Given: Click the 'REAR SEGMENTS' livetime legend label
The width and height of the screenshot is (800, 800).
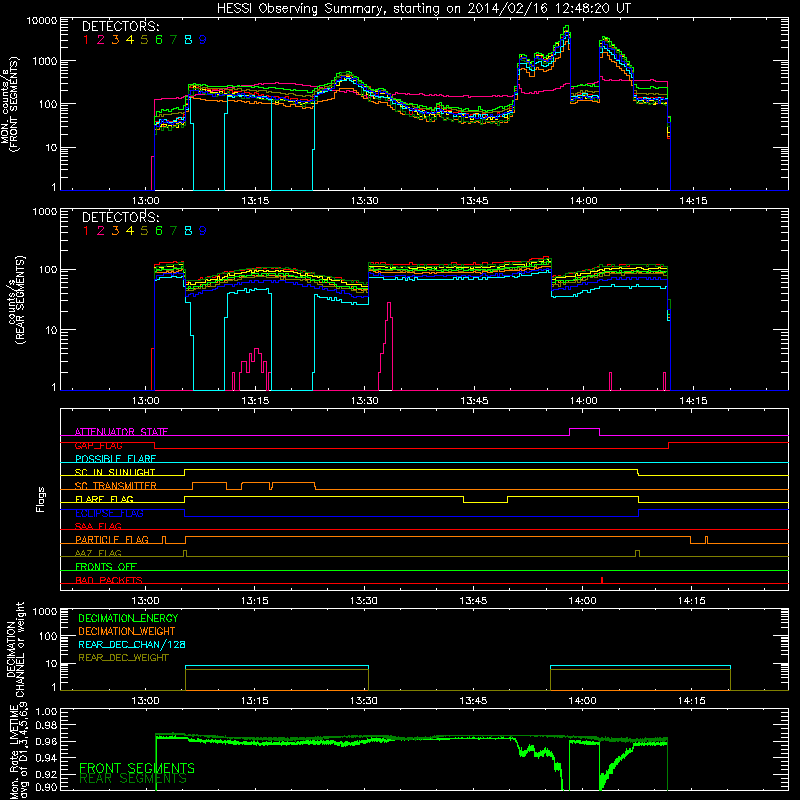Looking at the screenshot, I should click(x=133, y=779).
